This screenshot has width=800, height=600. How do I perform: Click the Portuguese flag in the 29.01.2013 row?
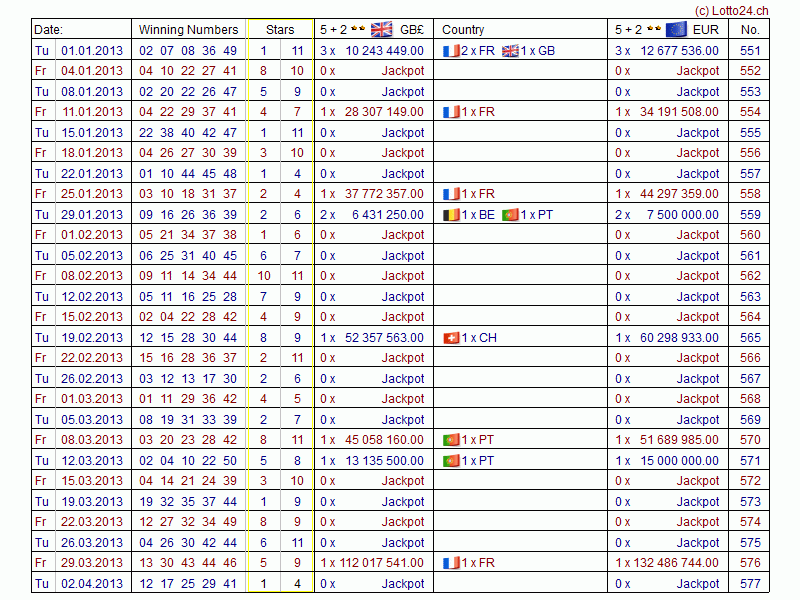click(510, 214)
